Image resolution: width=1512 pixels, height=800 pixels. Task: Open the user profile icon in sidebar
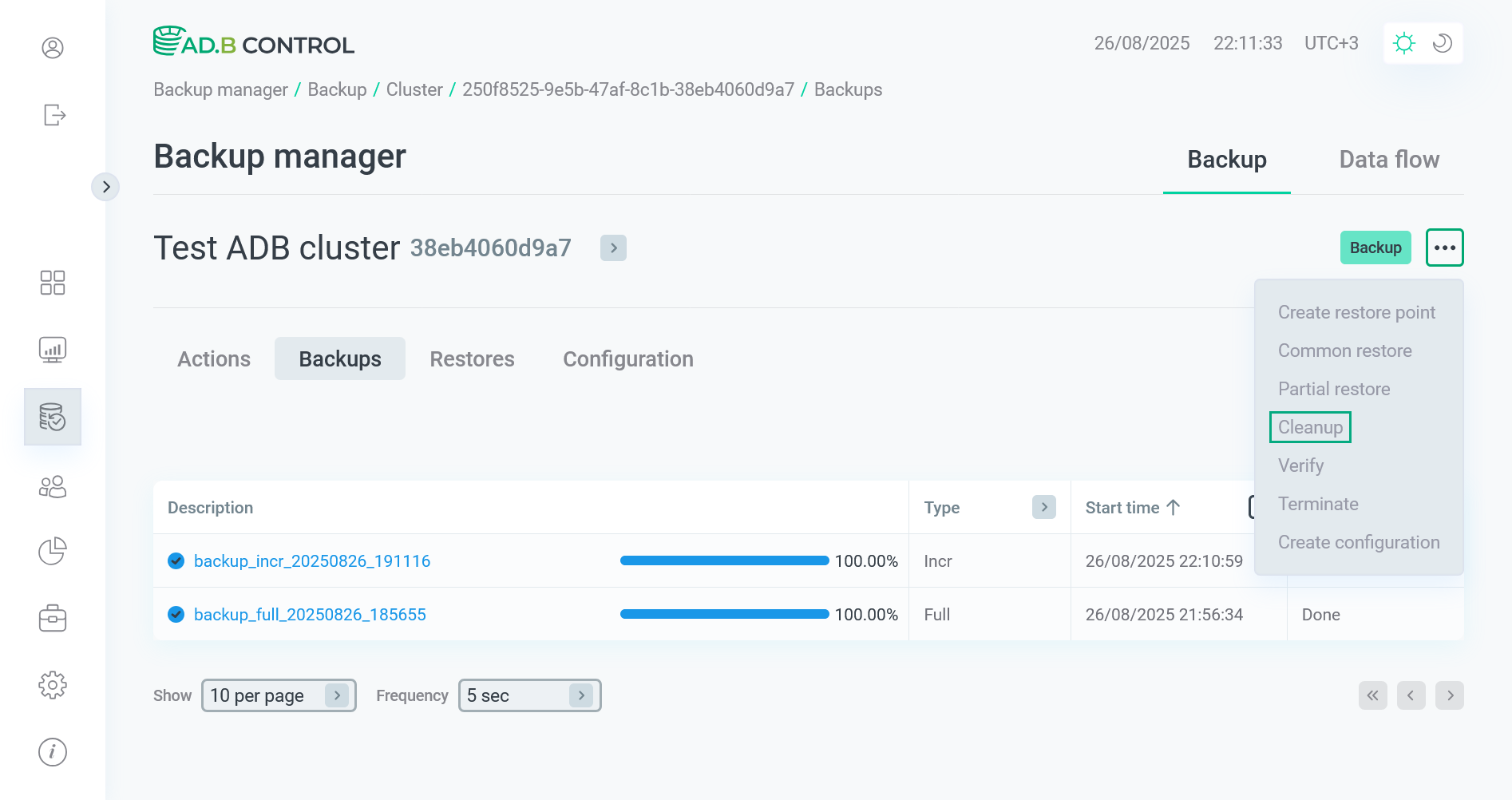pyautogui.click(x=53, y=48)
